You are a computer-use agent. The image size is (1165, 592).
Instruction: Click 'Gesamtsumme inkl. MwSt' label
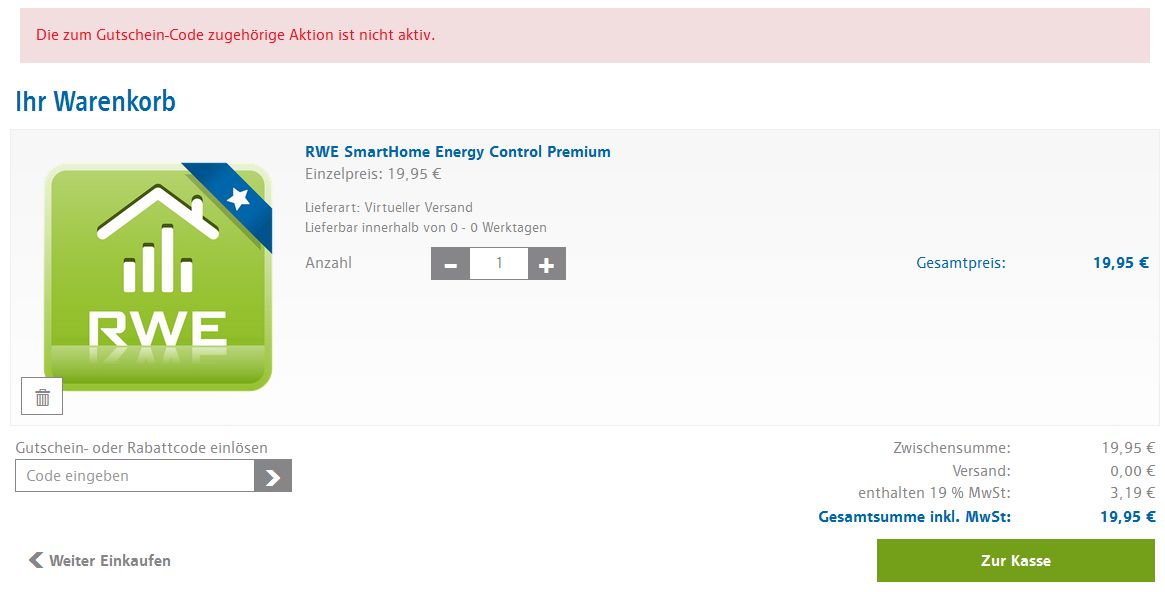pyautogui.click(x=915, y=516)
